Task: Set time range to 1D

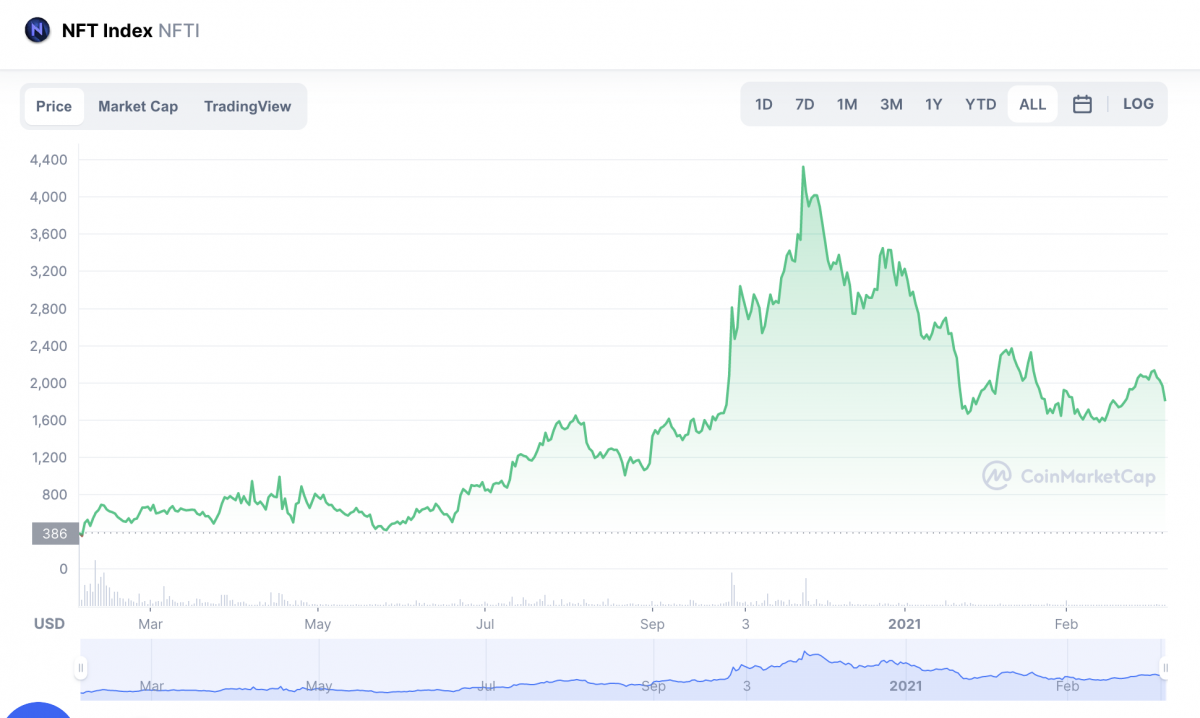Action: (764, 104)
